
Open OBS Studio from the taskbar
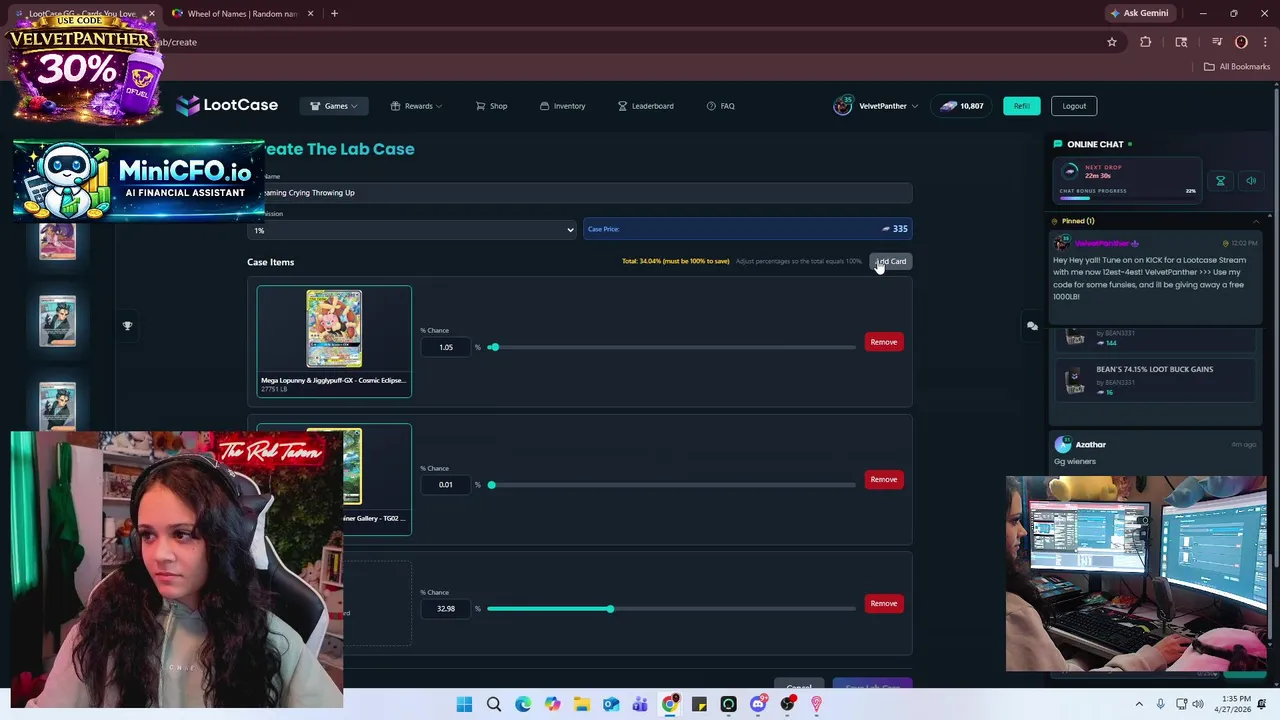(x=787, y=705)
